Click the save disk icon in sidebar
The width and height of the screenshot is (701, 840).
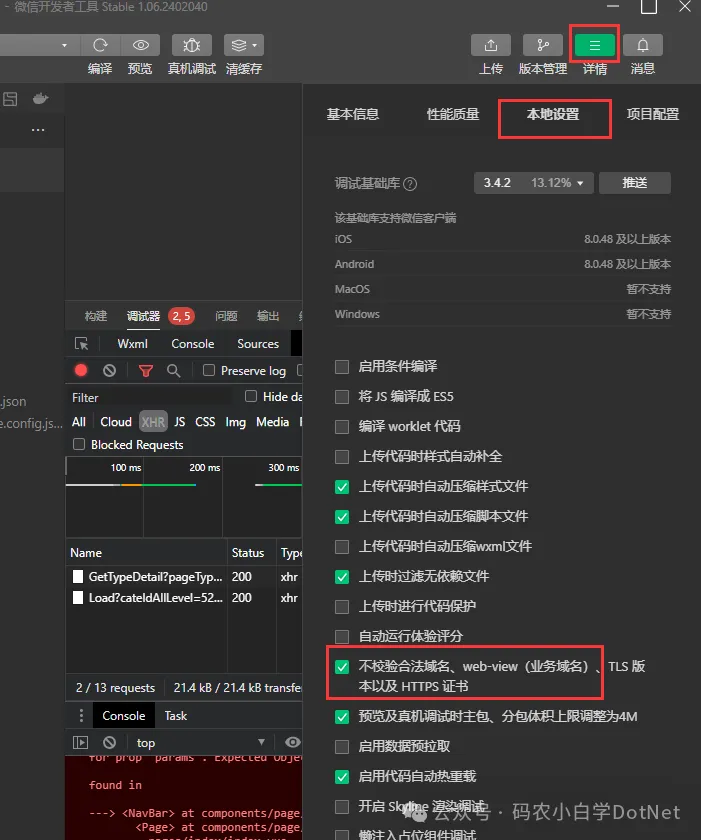(x=10, y=99)
